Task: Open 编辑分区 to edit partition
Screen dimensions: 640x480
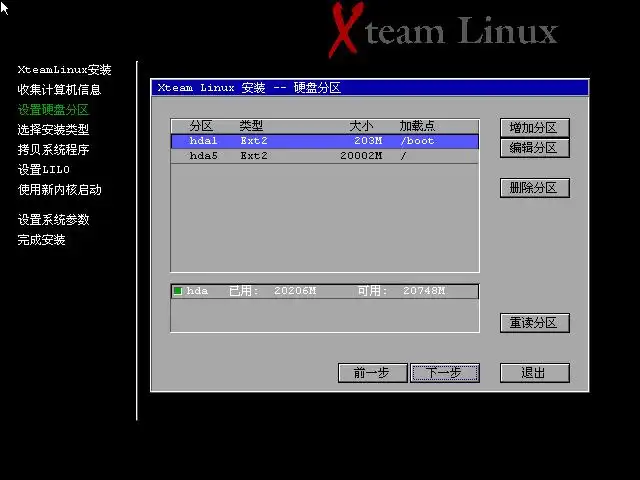Action: point(534,148)
